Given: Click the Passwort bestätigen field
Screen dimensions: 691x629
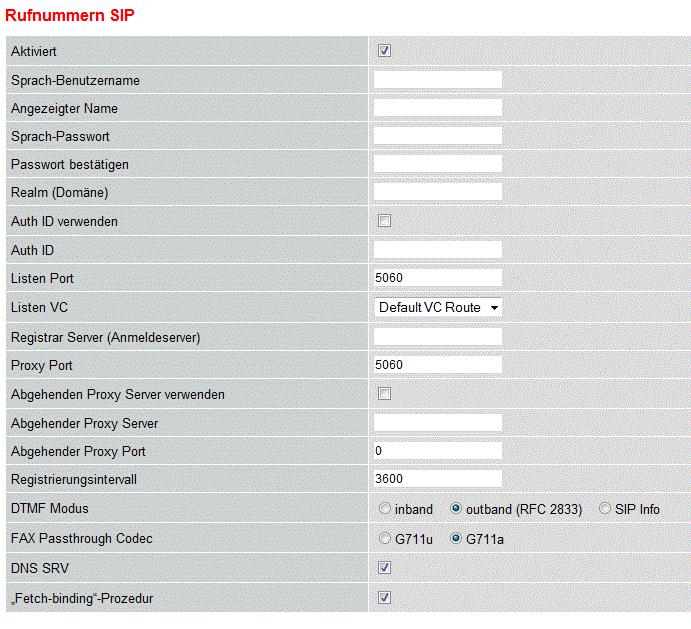Looking at the screenshot, I should click(x=437, y=164).
